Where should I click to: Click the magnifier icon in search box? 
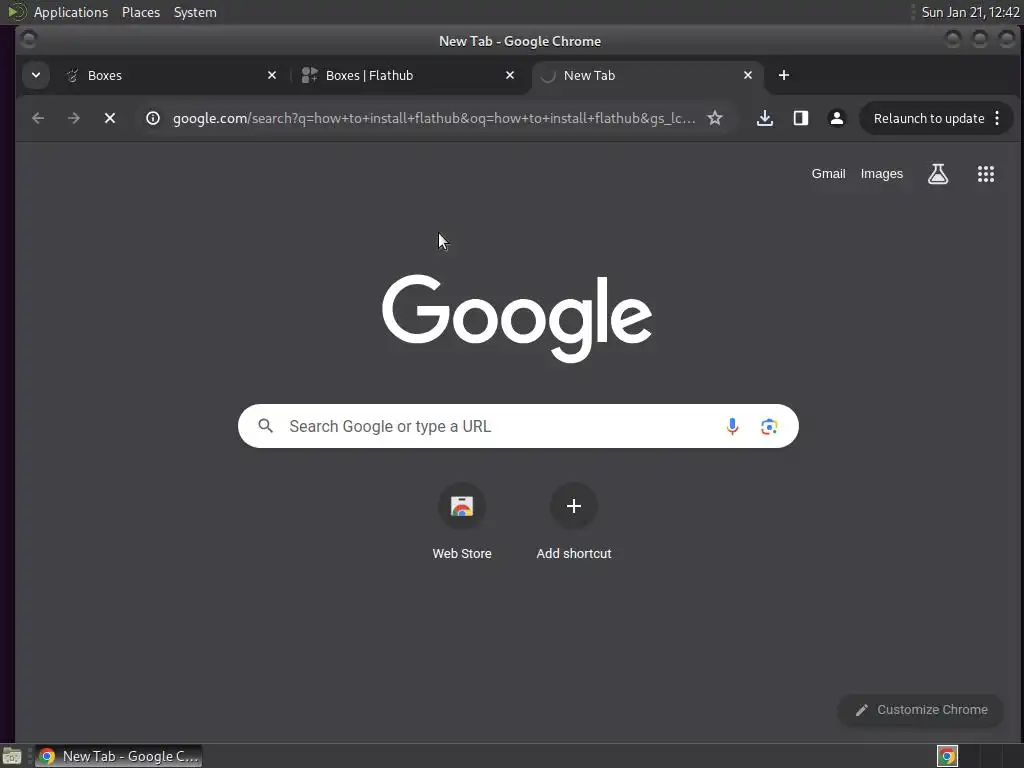point(265,426)
